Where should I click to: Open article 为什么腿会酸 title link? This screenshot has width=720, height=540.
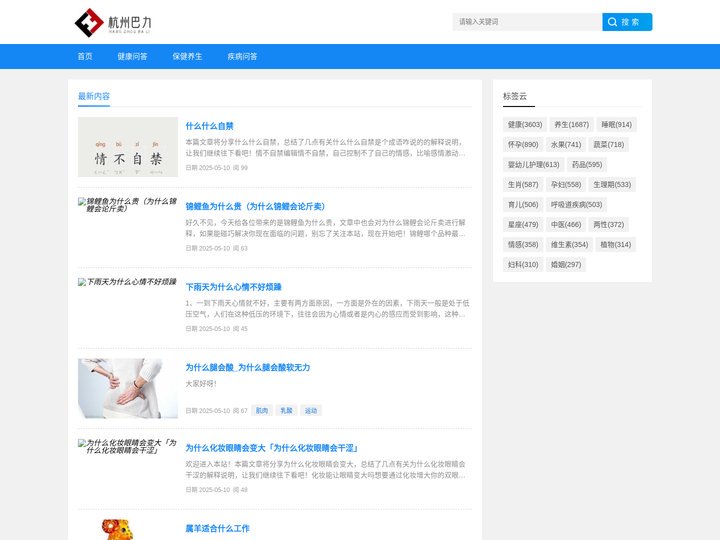point(248,367)
